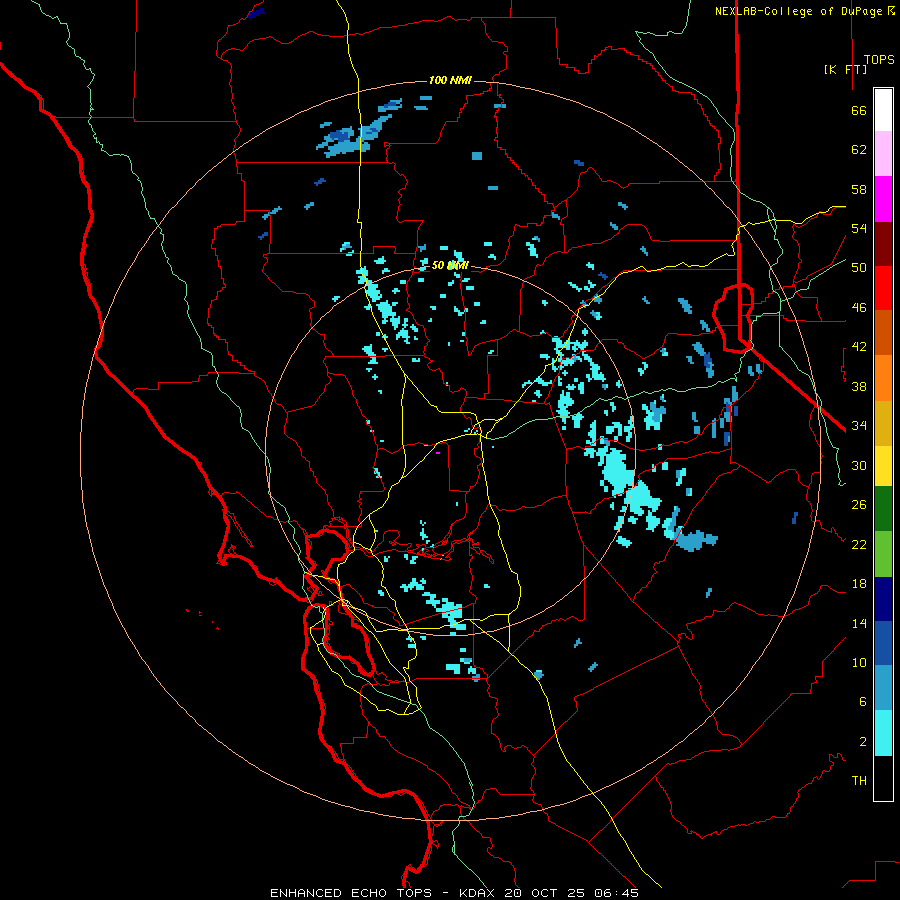Click the "38" legend value
The image size is (900, 900).
point(859,387)
